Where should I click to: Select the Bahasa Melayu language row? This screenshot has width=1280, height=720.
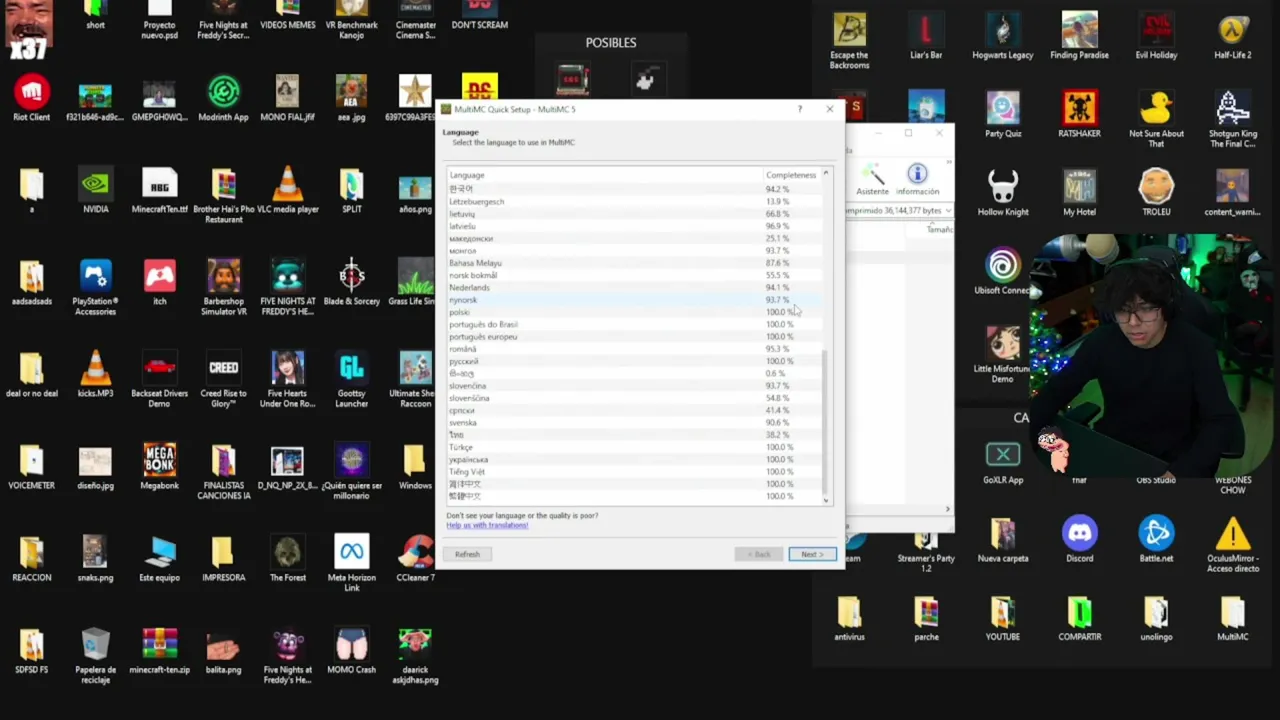point(633,263)
